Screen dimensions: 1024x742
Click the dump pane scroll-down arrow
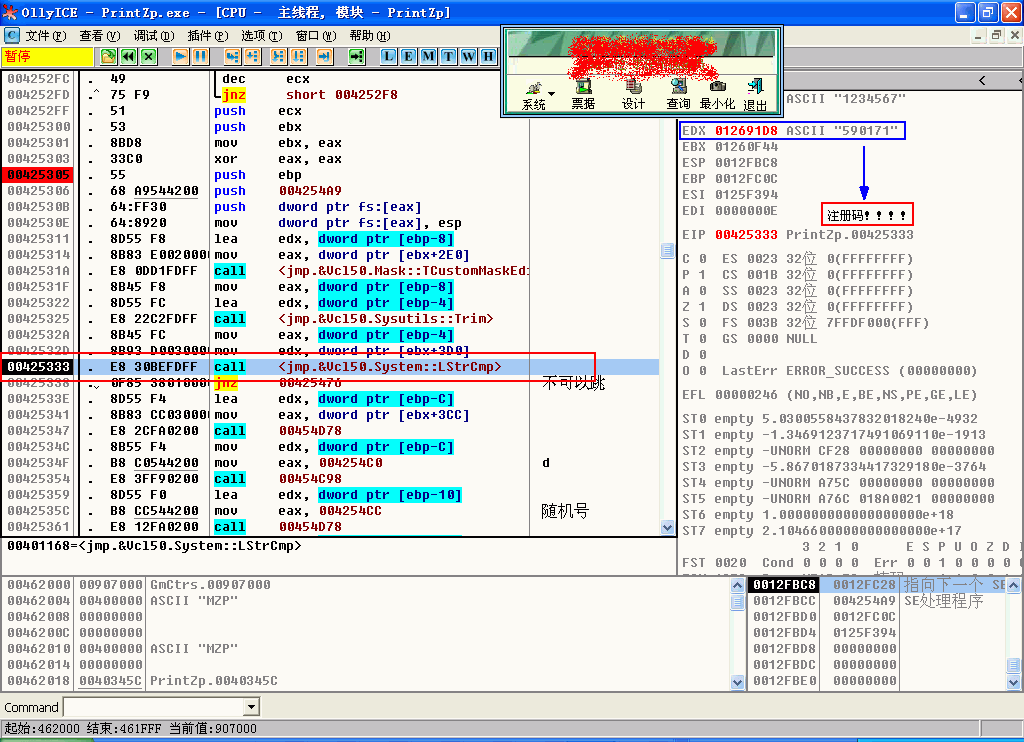737,683
